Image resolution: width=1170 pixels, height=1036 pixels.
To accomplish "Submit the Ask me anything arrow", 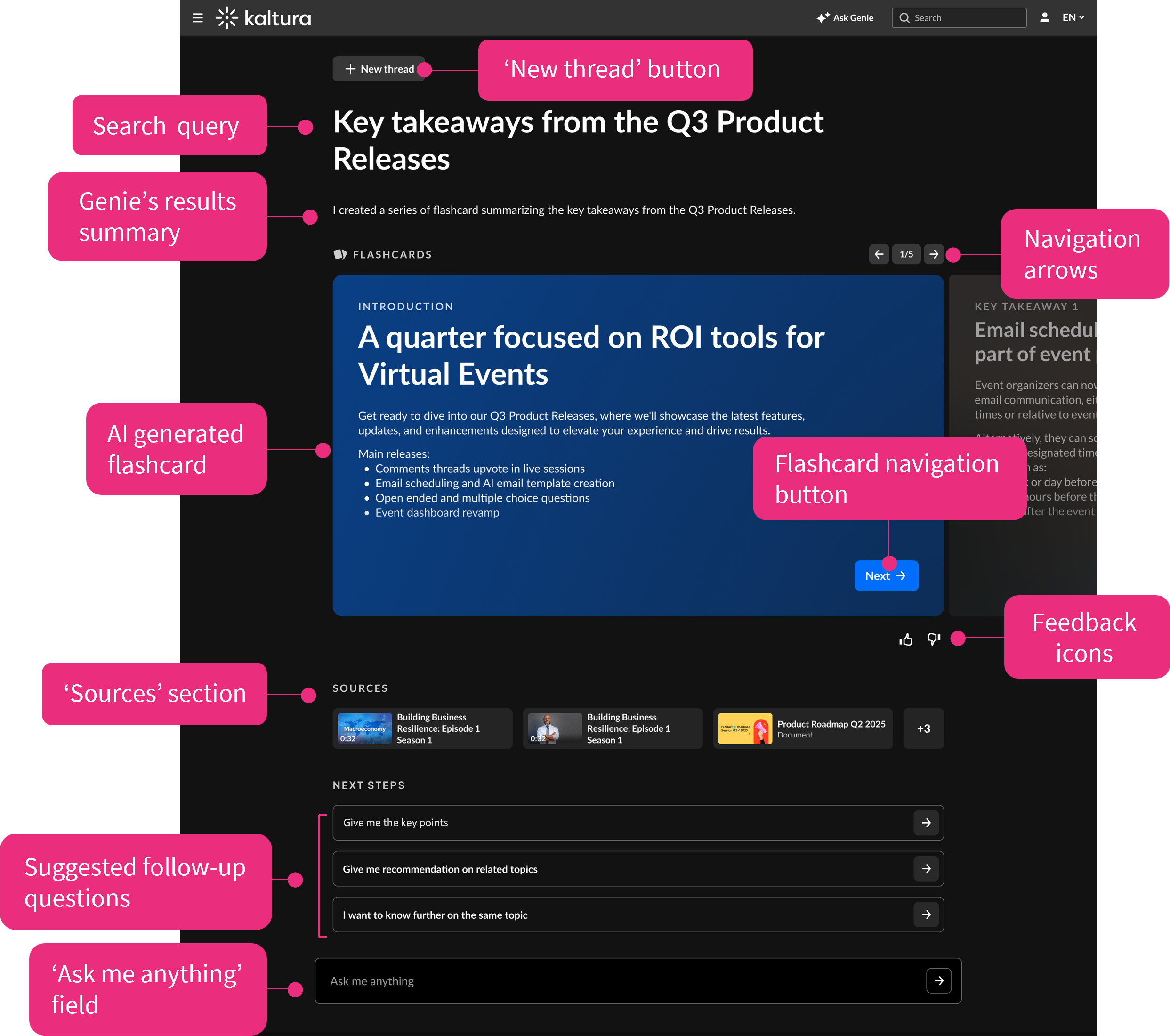I will click(x=939, y=981).
